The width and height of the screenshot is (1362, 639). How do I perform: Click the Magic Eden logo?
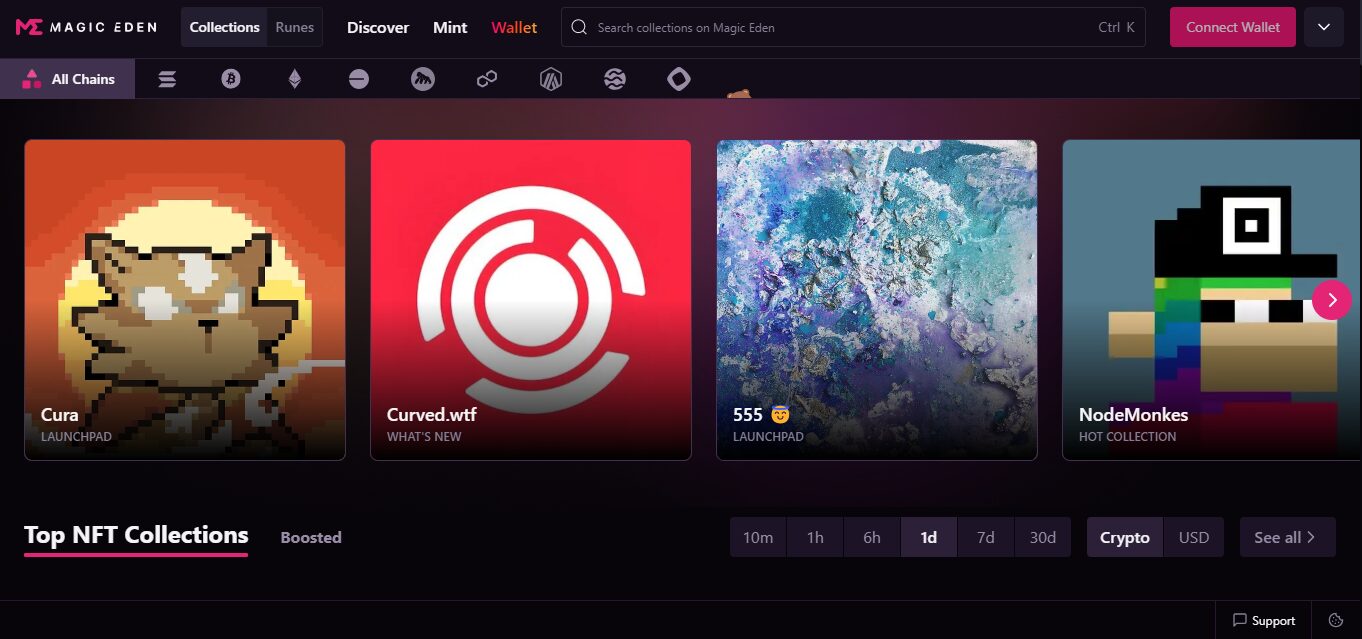pos(86,27)
